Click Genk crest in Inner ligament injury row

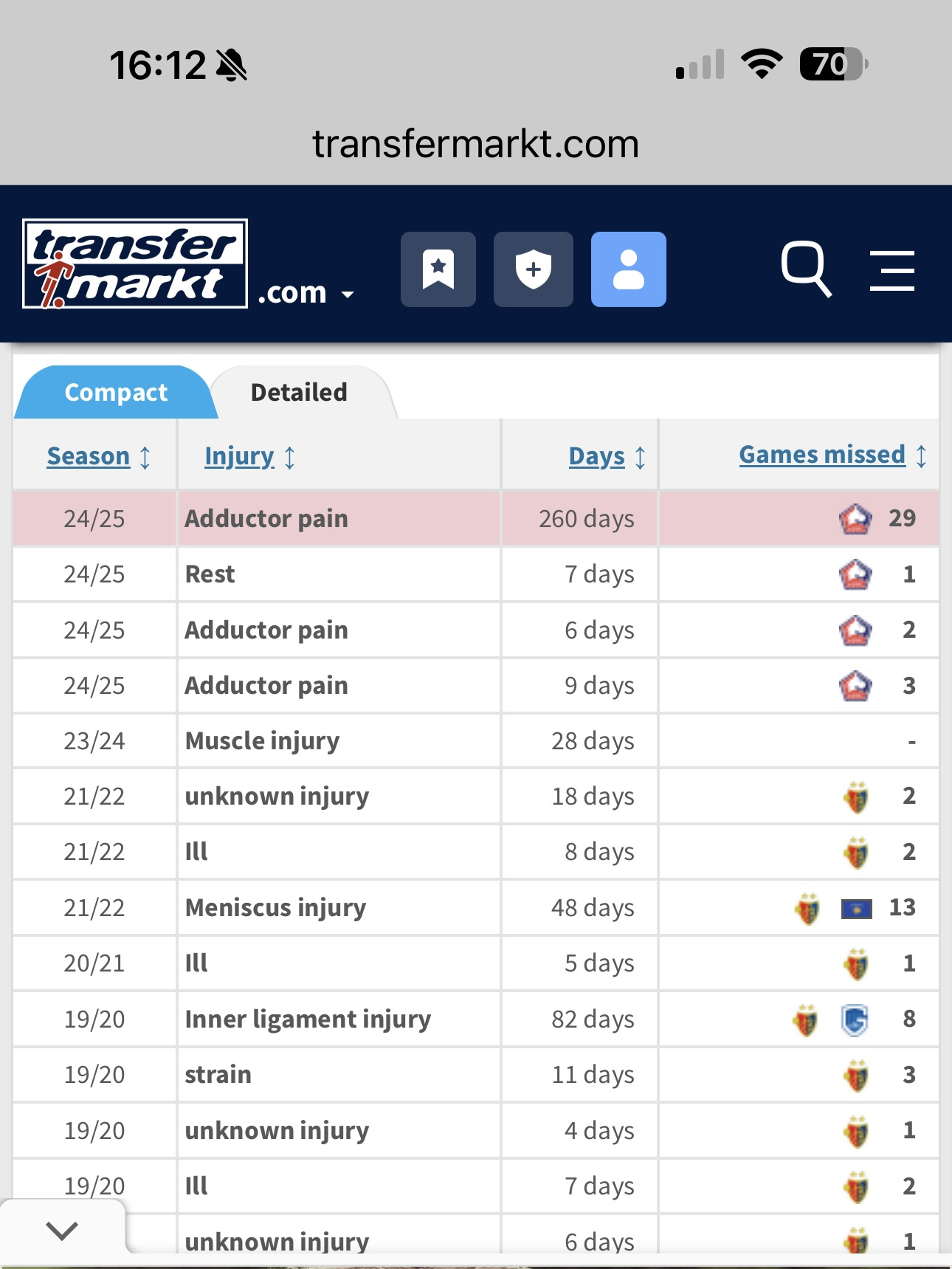click(855, 1020)
